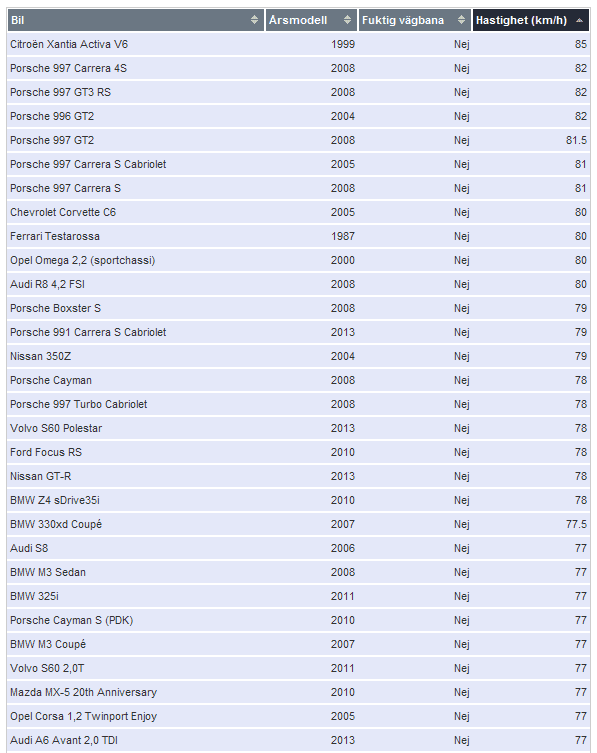The image size is (597, 753).
Task: Click sort arrows in Fuktig vägbana header
Action: point(461,20)
